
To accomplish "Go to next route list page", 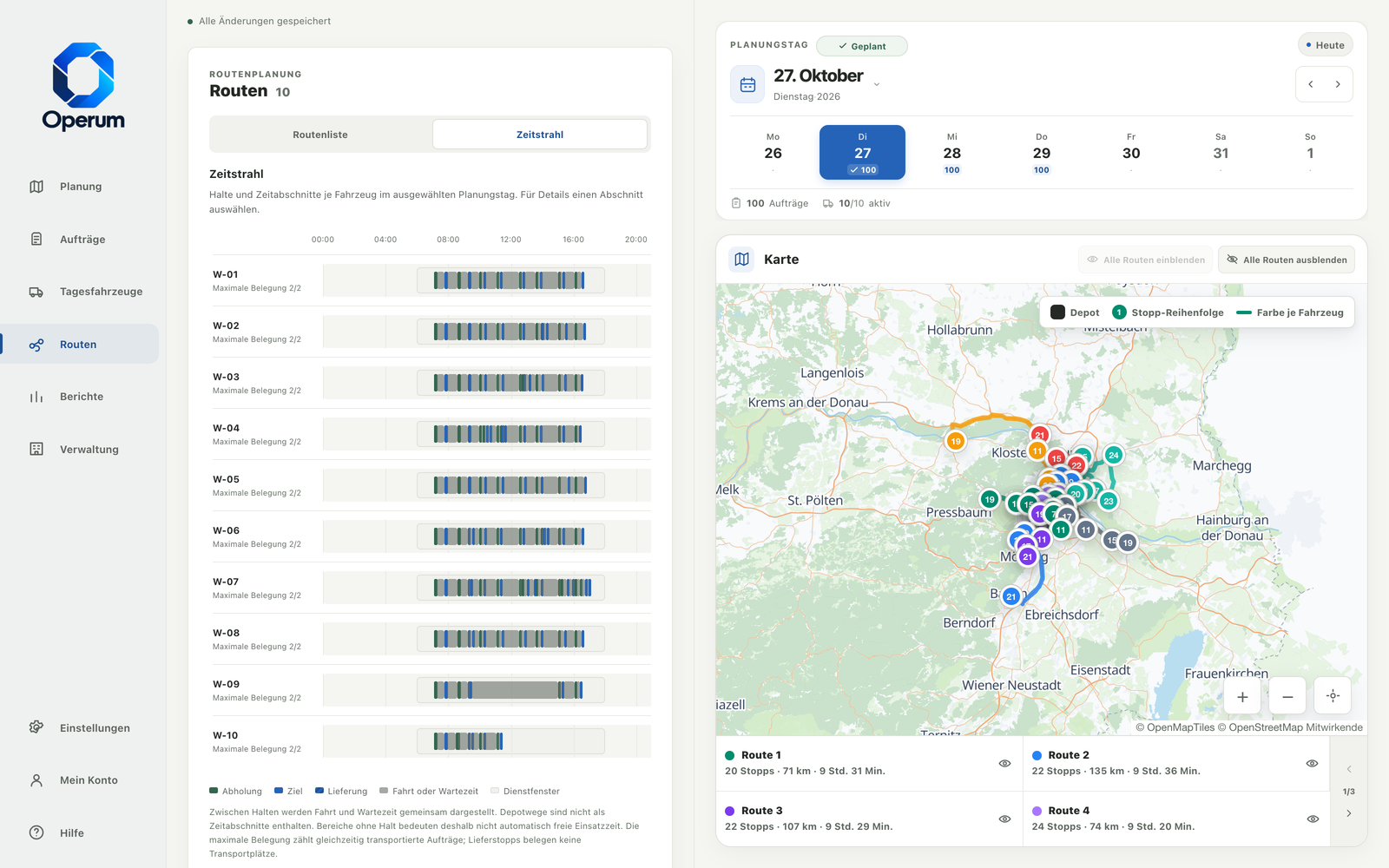I will point(1348,813).
